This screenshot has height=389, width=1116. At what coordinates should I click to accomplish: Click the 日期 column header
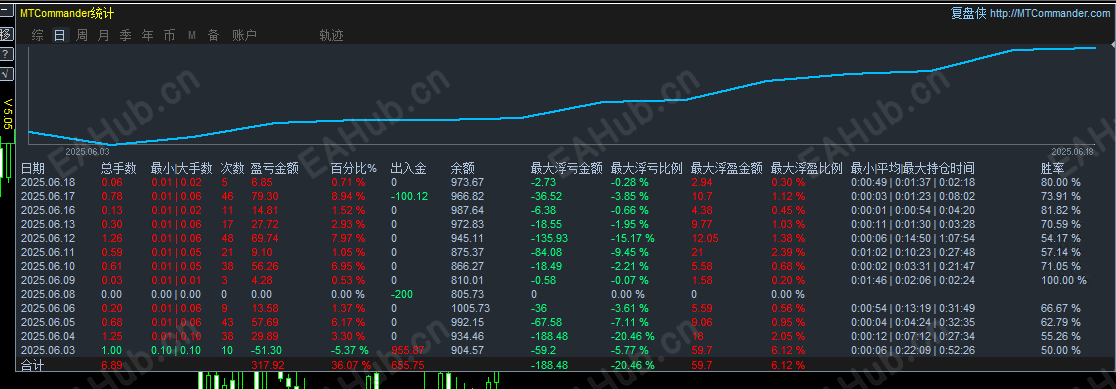point(33,169)
